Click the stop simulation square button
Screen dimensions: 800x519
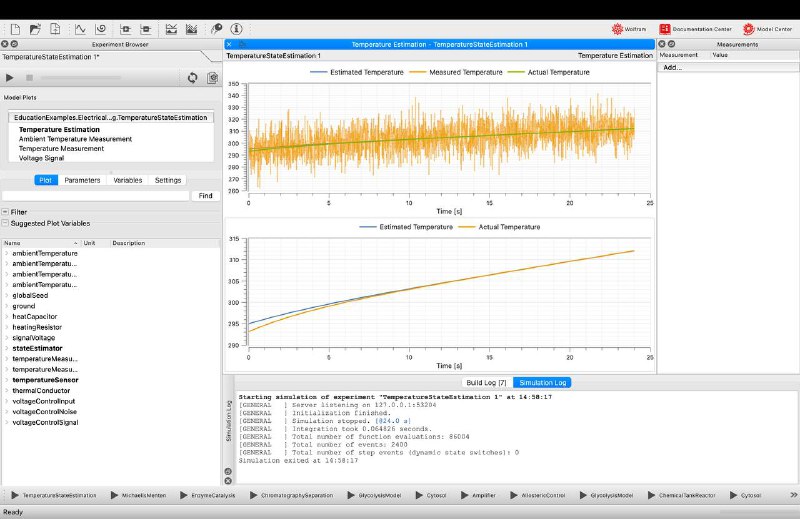[x=30, y=78]
